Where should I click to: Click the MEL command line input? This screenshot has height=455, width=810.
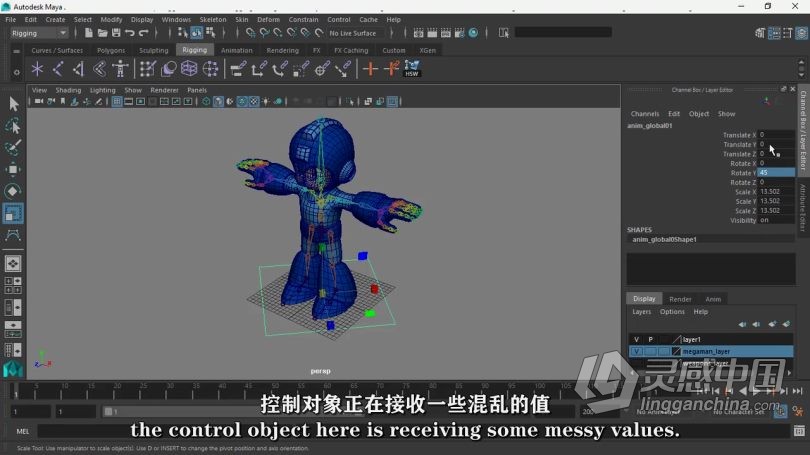tap(414, 431)
